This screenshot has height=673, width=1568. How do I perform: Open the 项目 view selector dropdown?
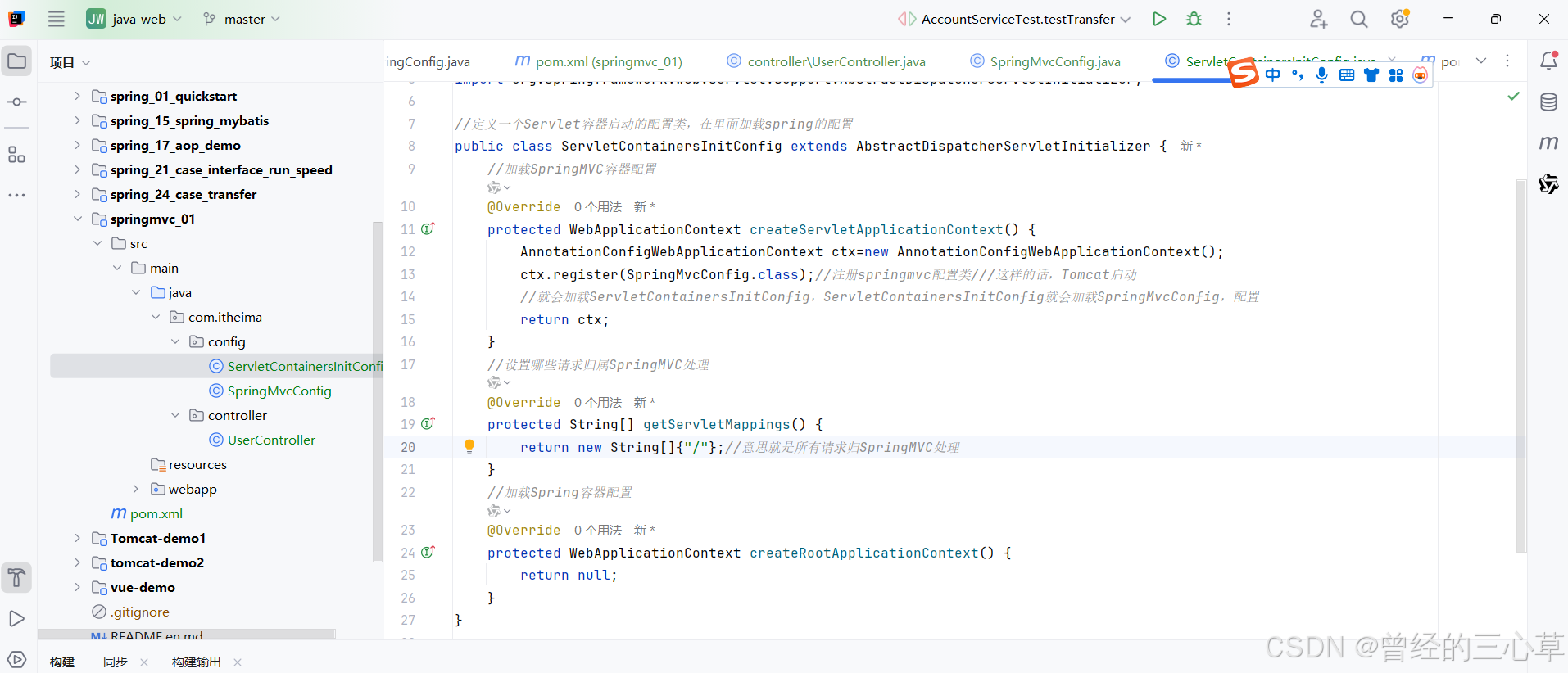click(70, 62)
